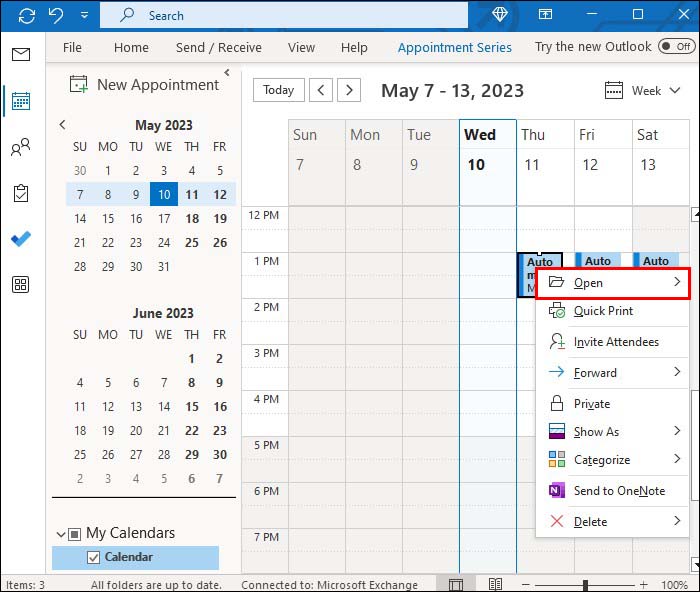Choose Send to OneNote

(x=612, y=491)
